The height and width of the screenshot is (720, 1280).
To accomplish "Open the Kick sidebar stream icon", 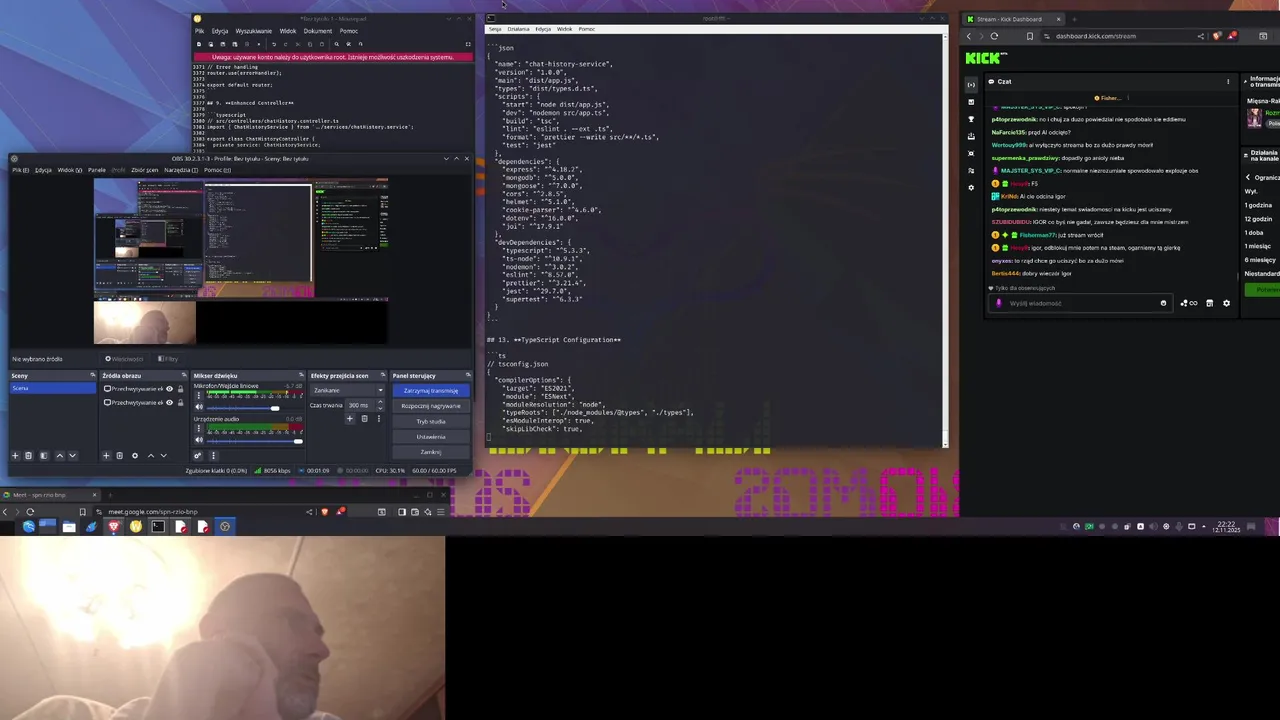I will 971,85.
